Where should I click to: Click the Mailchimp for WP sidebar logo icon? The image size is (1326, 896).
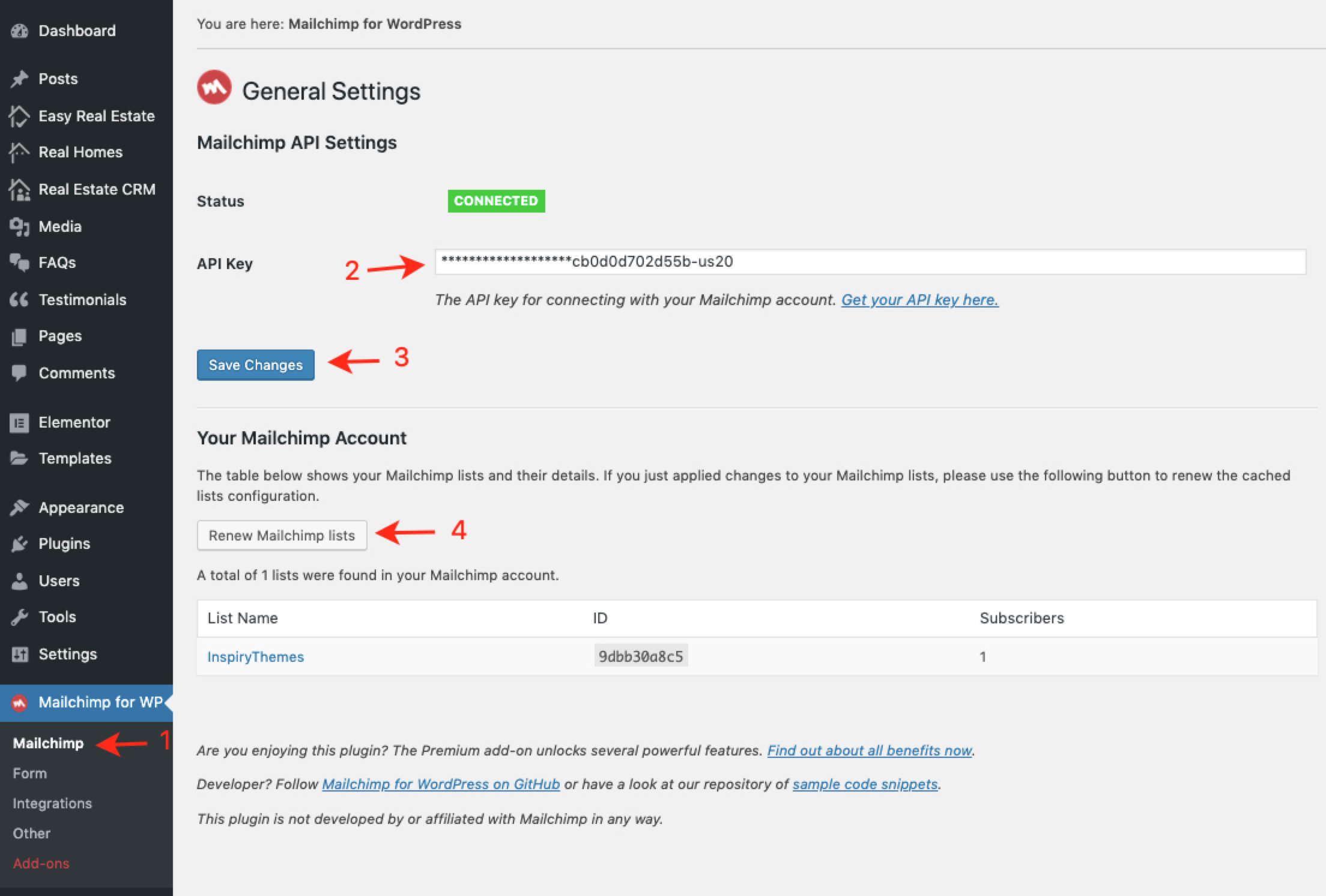pyautogui.click(x=19, y=703)
